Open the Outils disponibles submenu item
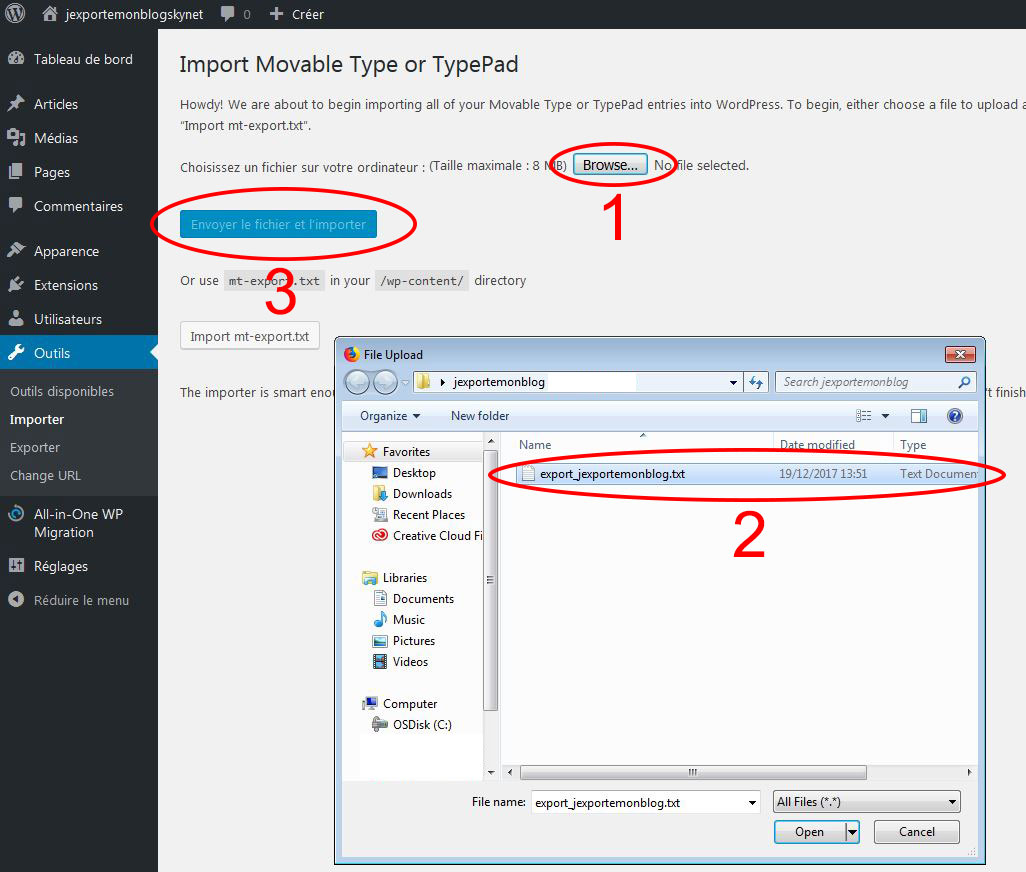1026x872 pixels. [62, 391]
